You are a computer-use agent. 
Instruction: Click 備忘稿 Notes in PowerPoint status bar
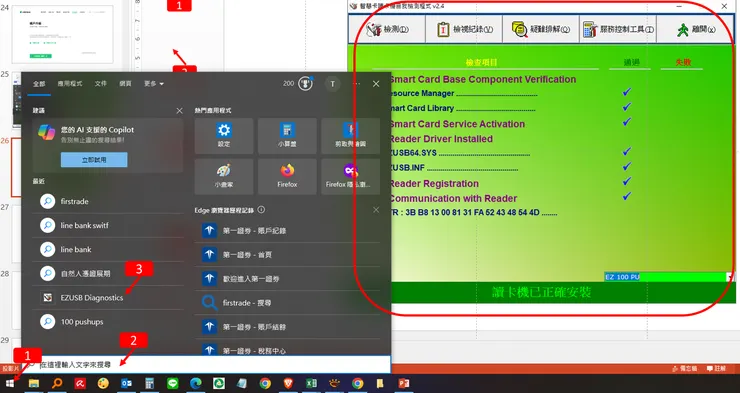(x=684, y=368)
